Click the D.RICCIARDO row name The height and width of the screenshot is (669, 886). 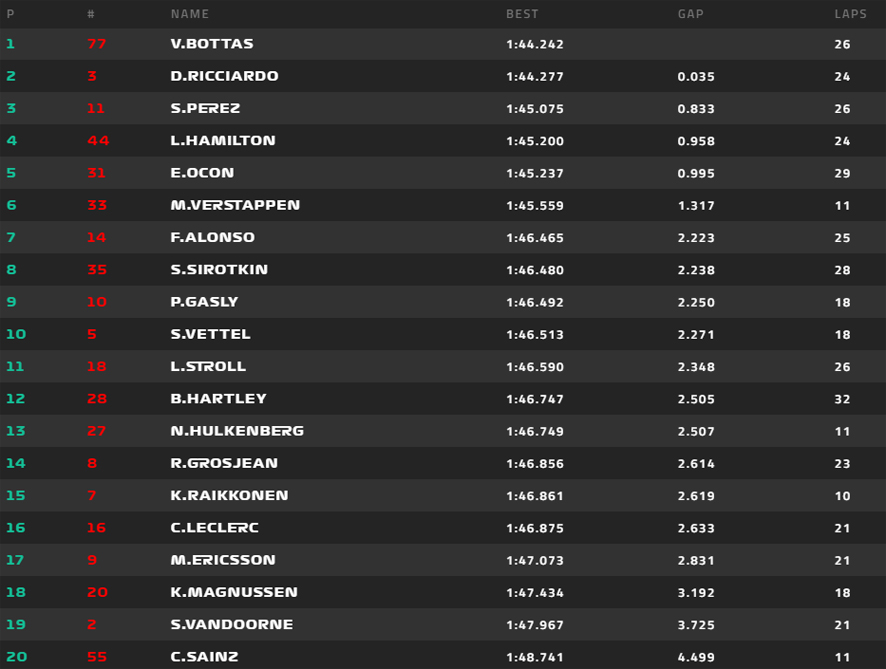224,76
